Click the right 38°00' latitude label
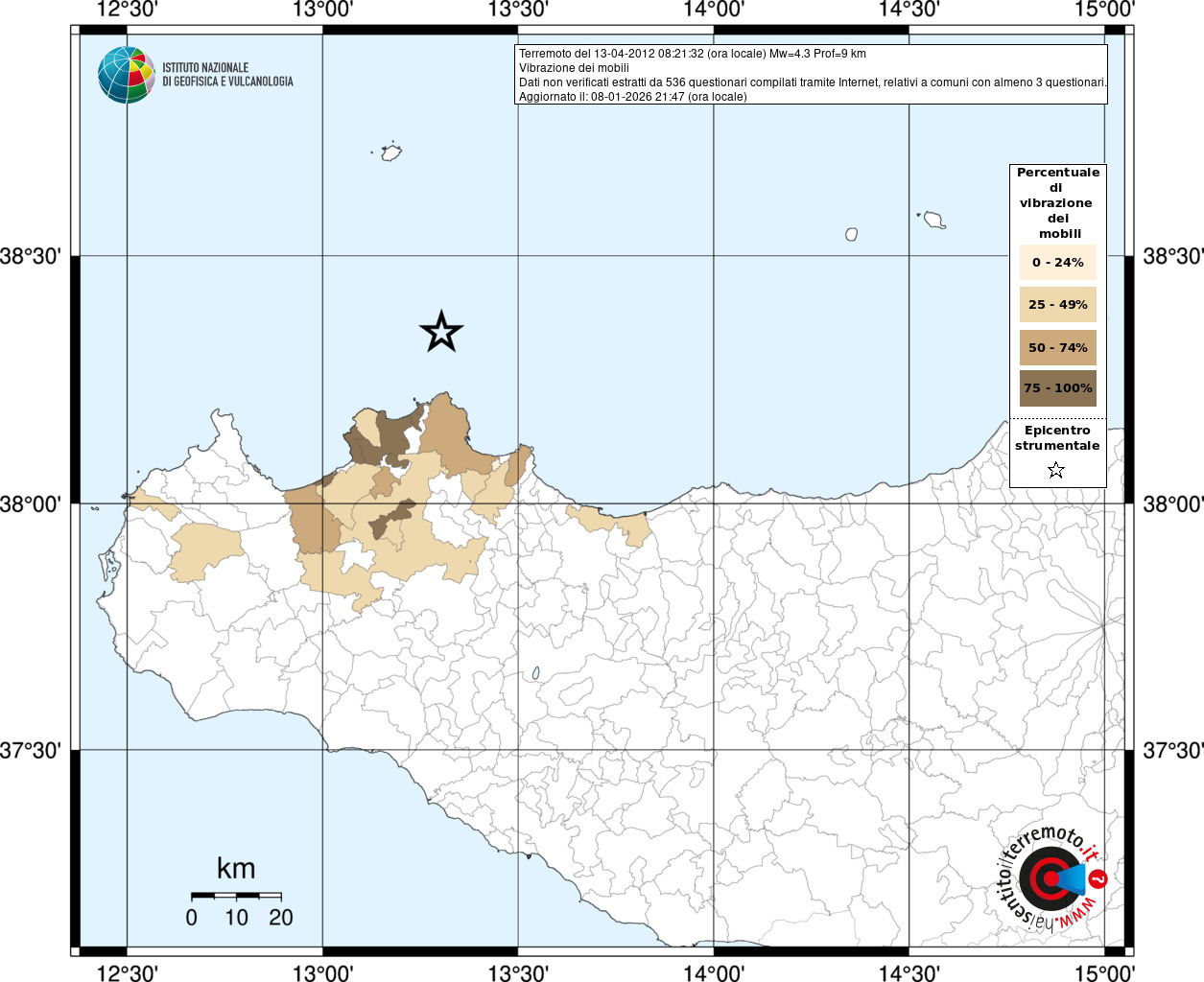This screenshot has width=1204, height=982. click(1172, 503)
